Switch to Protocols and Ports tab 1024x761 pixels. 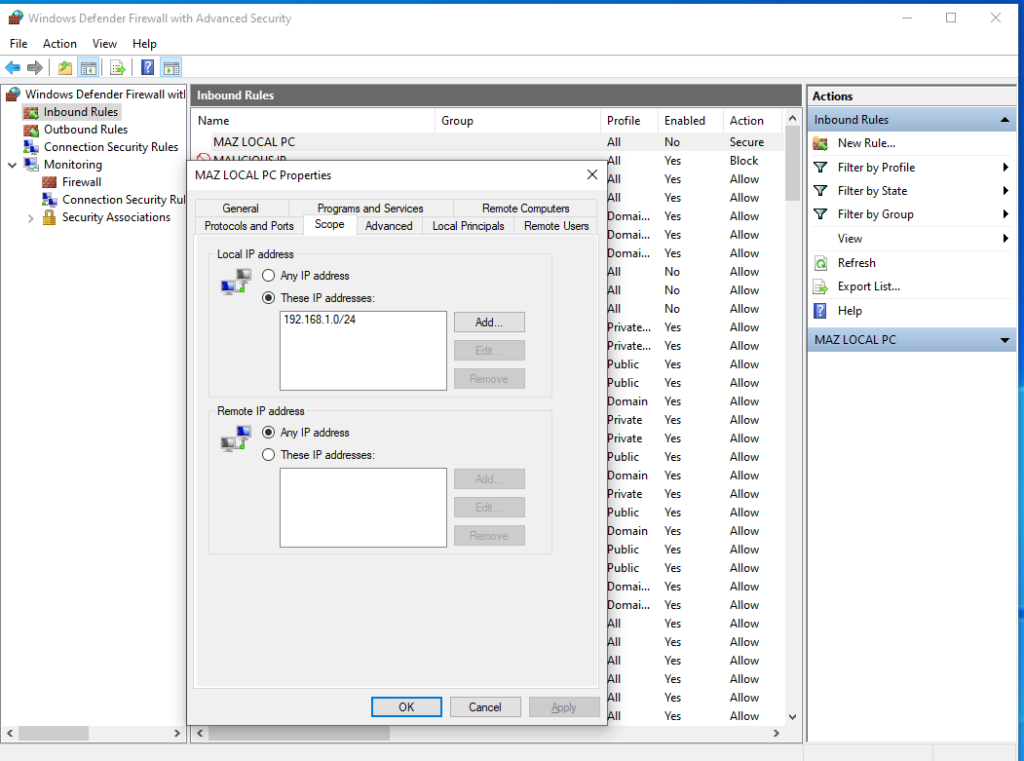249,225
